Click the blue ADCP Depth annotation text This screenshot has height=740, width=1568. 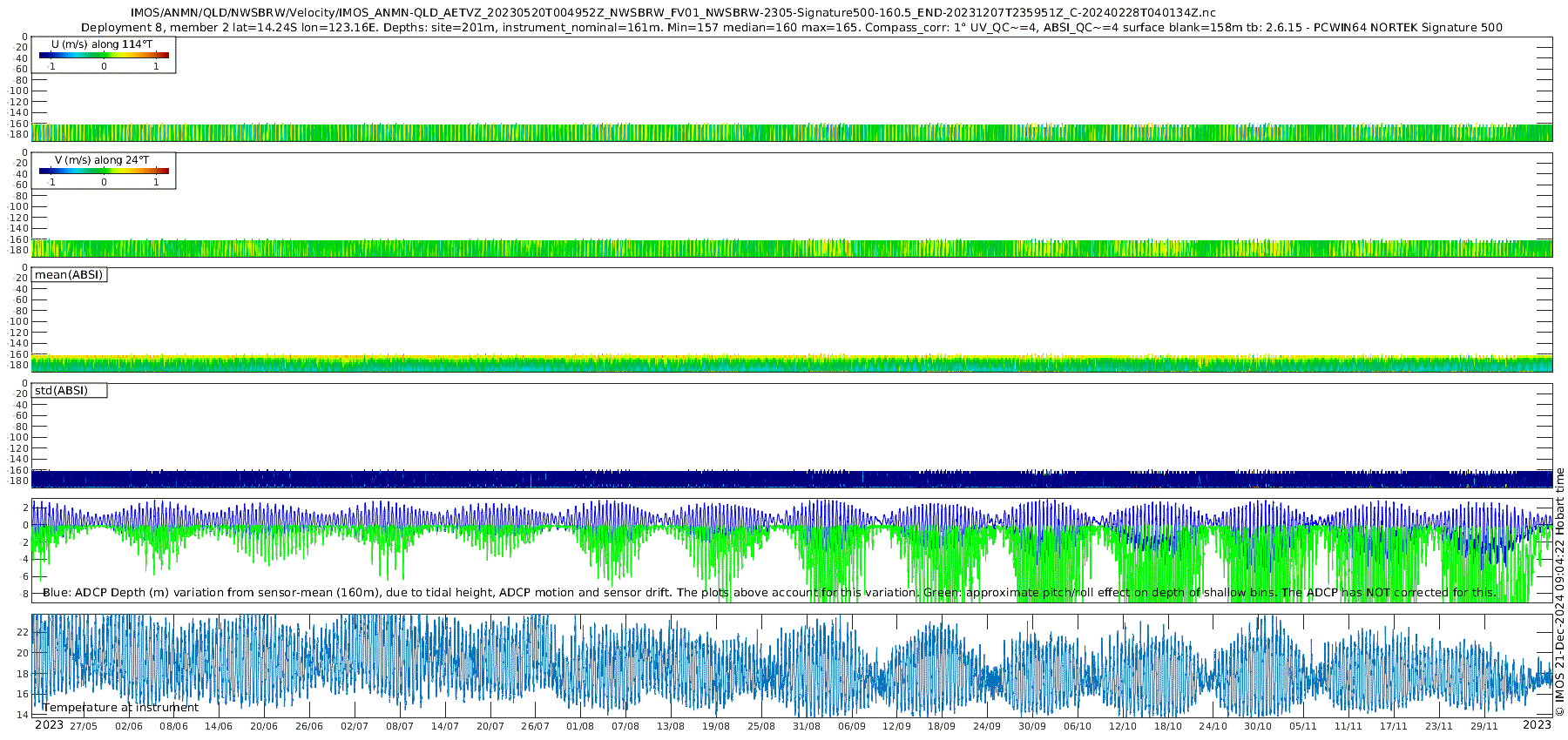[x=769, y=593]
